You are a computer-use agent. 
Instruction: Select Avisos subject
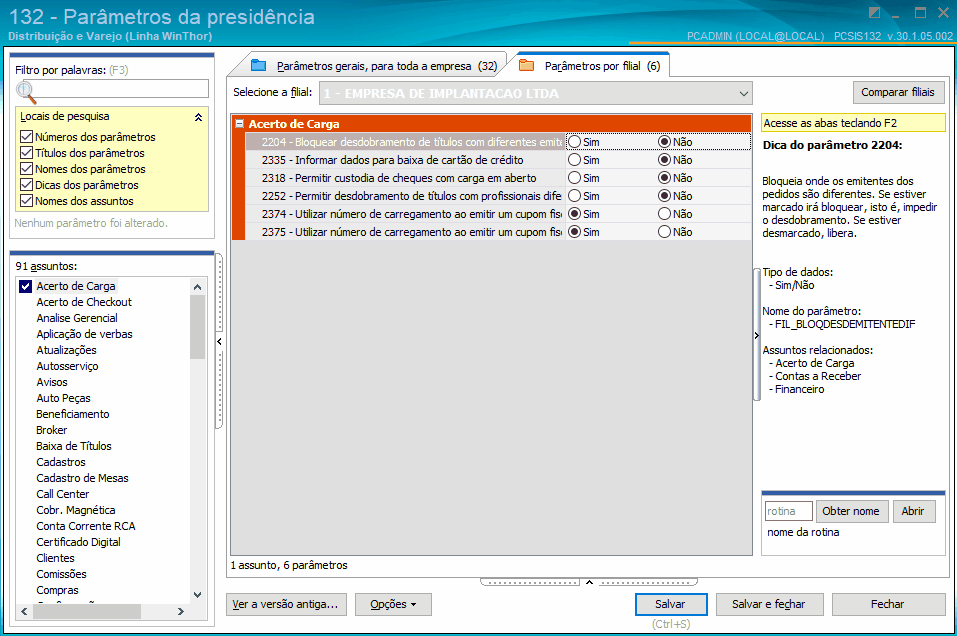coord(52,382)
